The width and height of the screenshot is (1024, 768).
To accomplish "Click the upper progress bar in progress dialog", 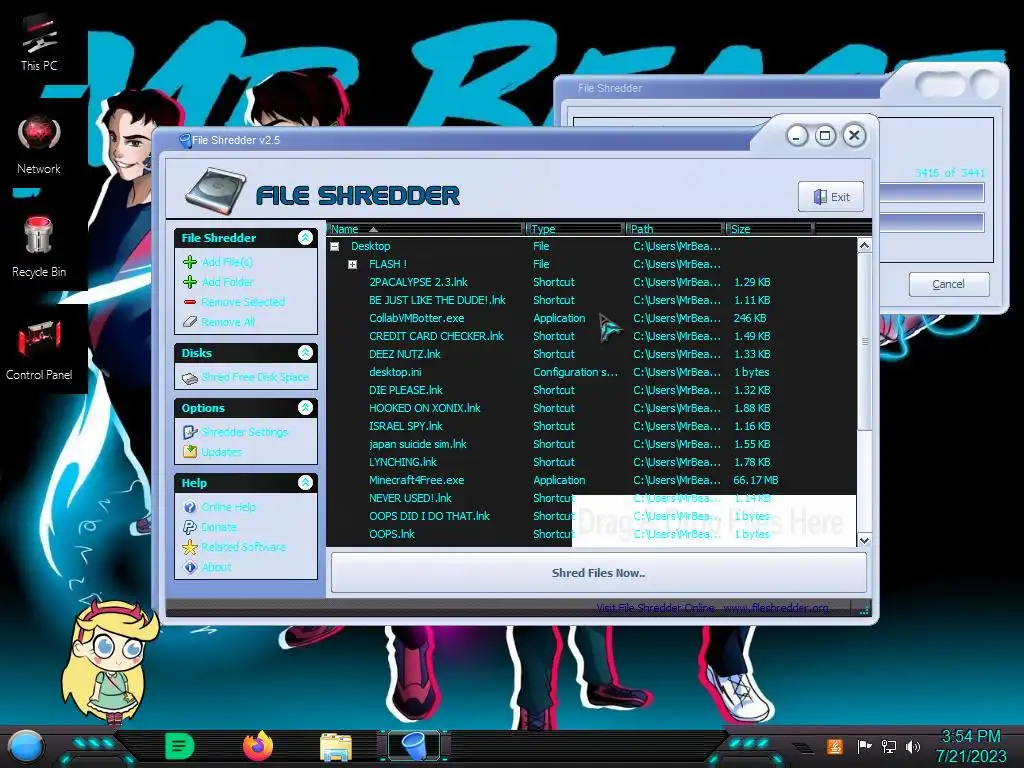I will 931,193.
